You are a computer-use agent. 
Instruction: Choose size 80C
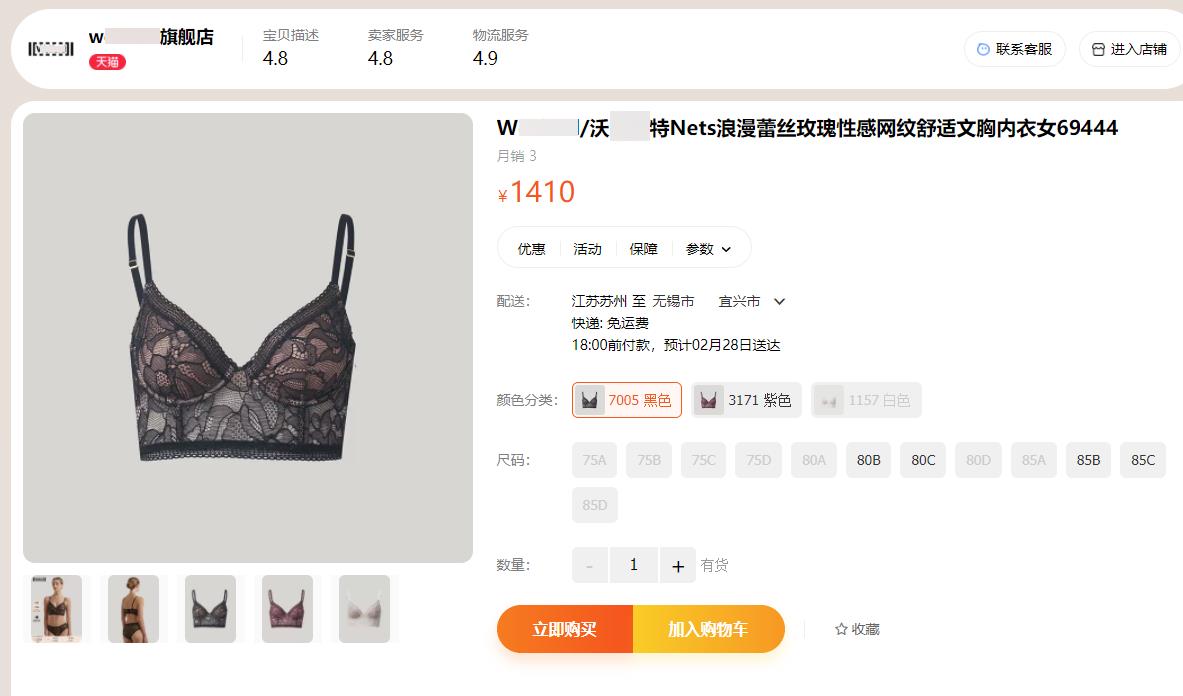(x=923, y=460)
